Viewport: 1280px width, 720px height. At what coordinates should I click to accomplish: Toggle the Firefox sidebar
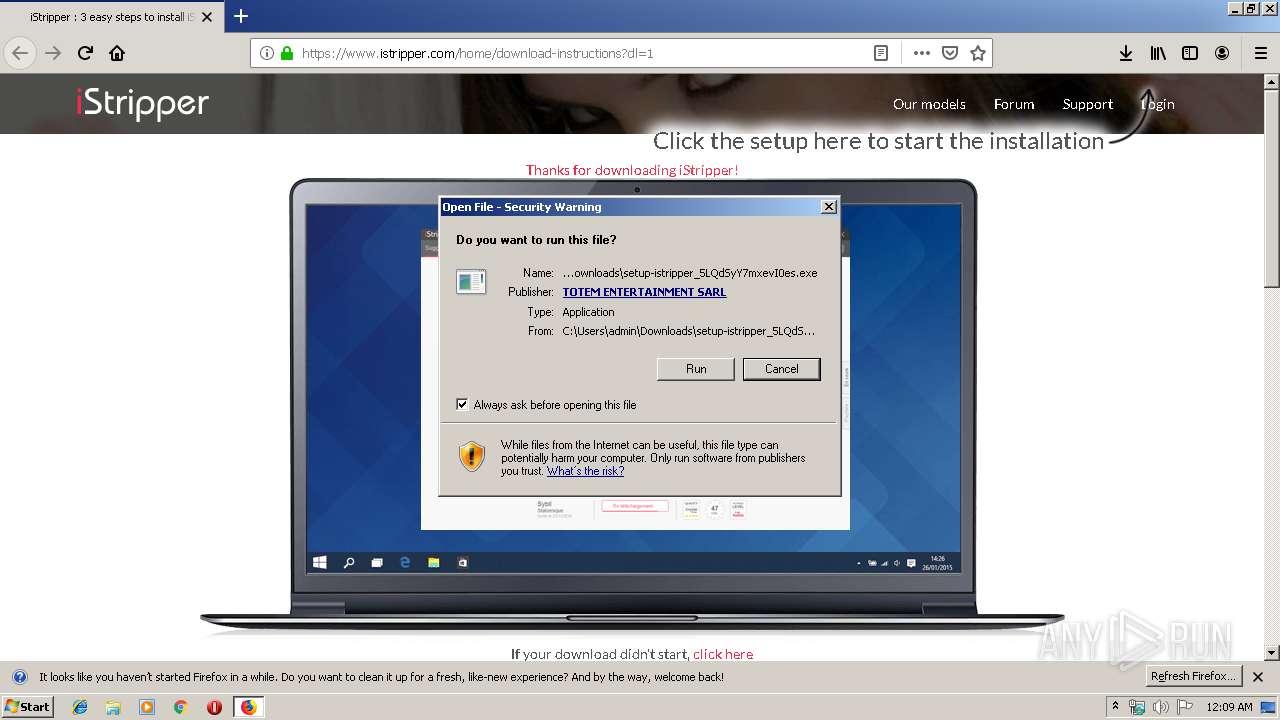pyautogui.click(x=1190, y=53)
